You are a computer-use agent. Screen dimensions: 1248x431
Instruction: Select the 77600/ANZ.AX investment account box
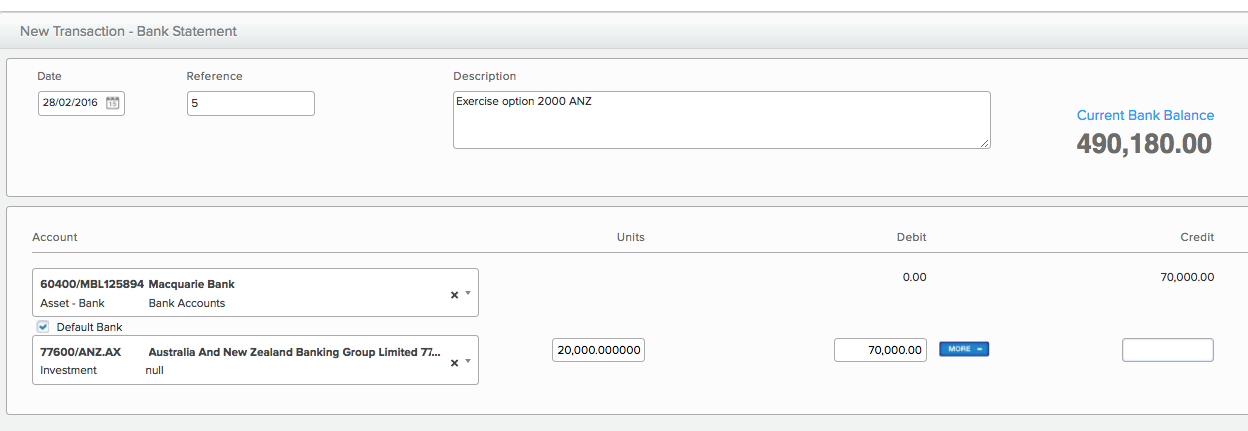[255, 360]
